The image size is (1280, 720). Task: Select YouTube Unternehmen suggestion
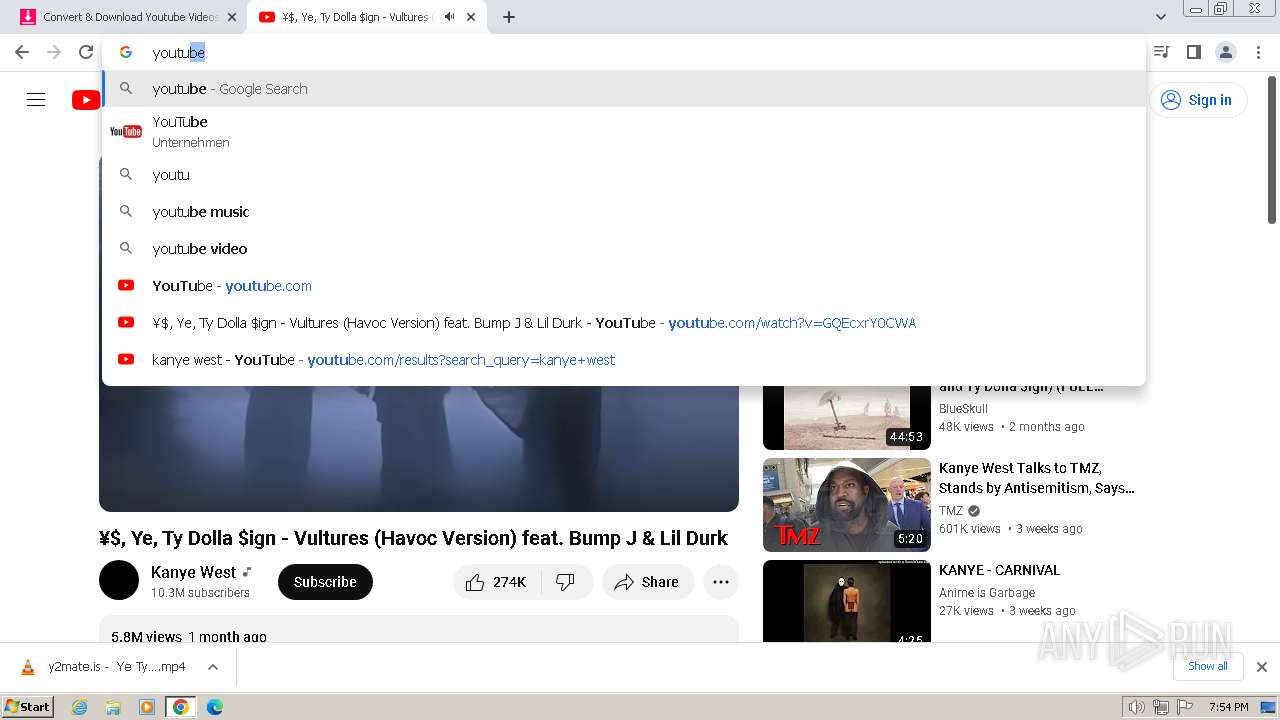click(624, 131)
